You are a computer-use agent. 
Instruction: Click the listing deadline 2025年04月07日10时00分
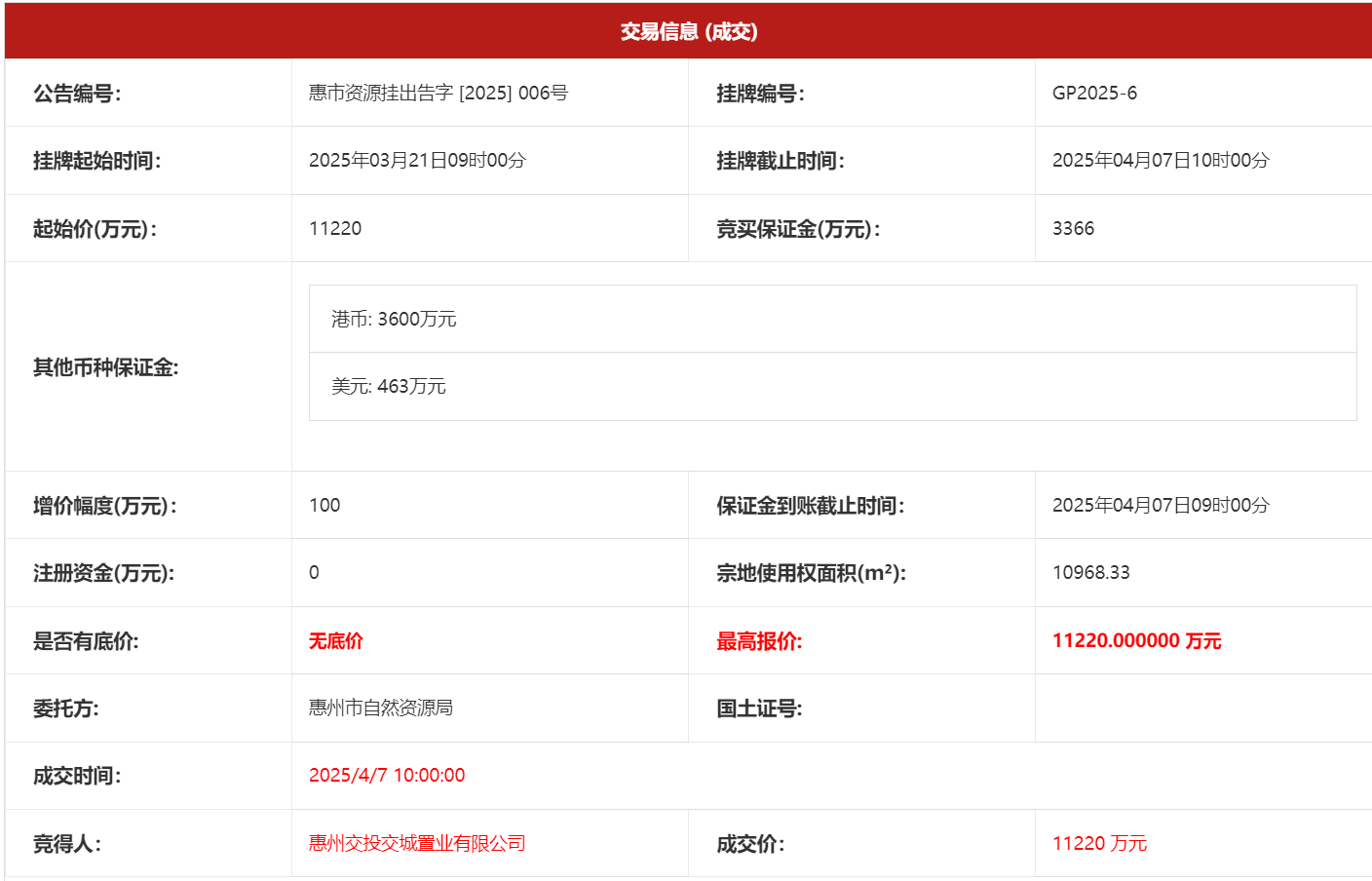(1161, 160)
